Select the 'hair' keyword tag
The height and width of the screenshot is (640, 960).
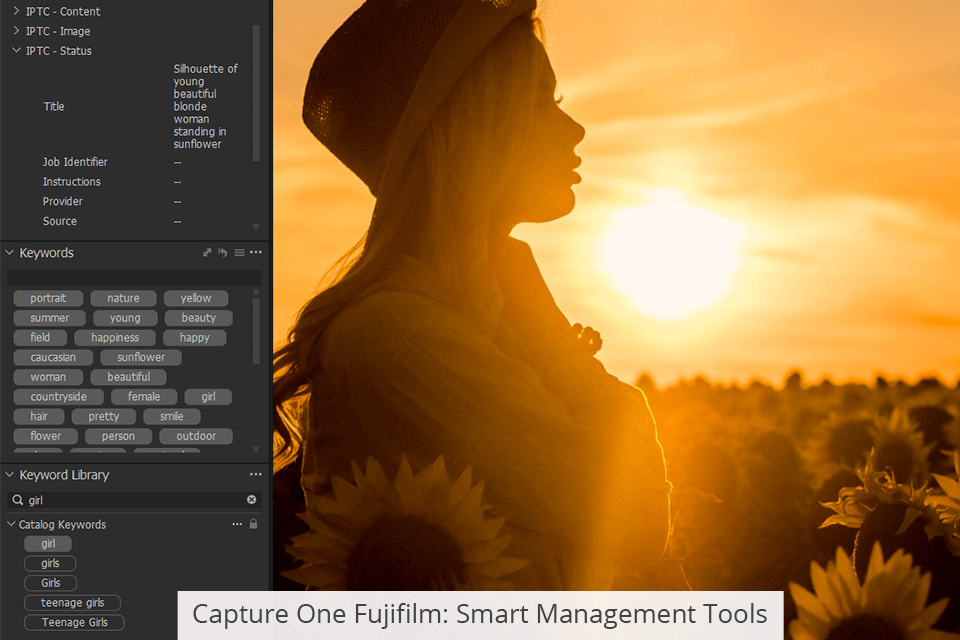(39, 416)
